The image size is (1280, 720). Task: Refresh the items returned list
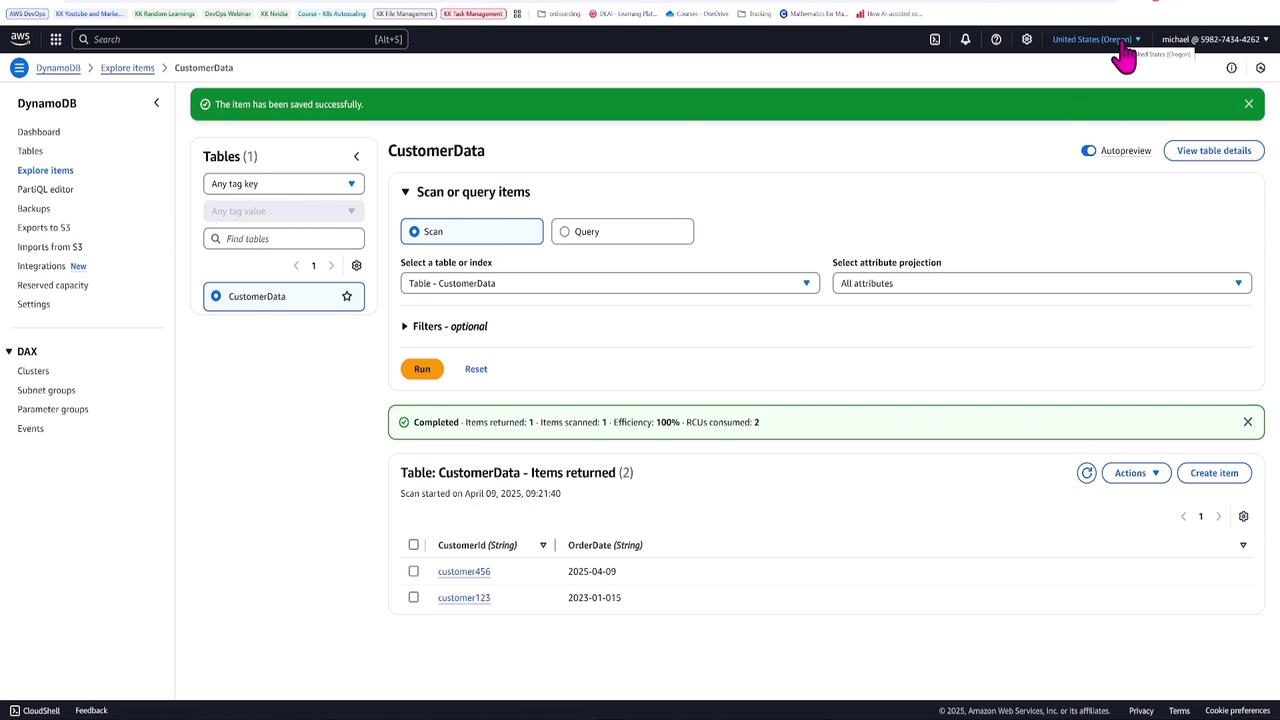(x=1087, y=473)
